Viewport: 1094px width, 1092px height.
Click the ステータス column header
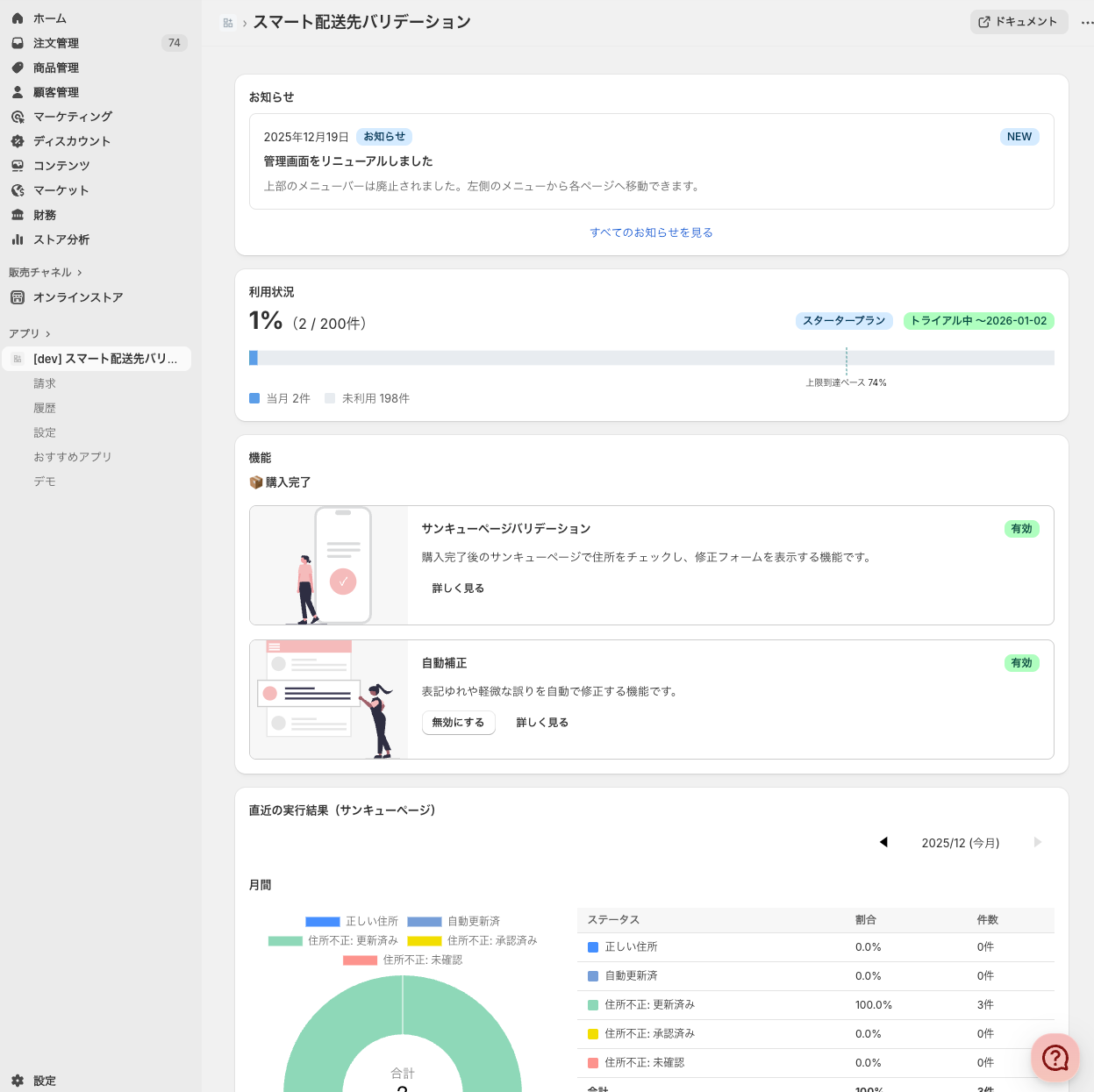click(x=613, y=920)
